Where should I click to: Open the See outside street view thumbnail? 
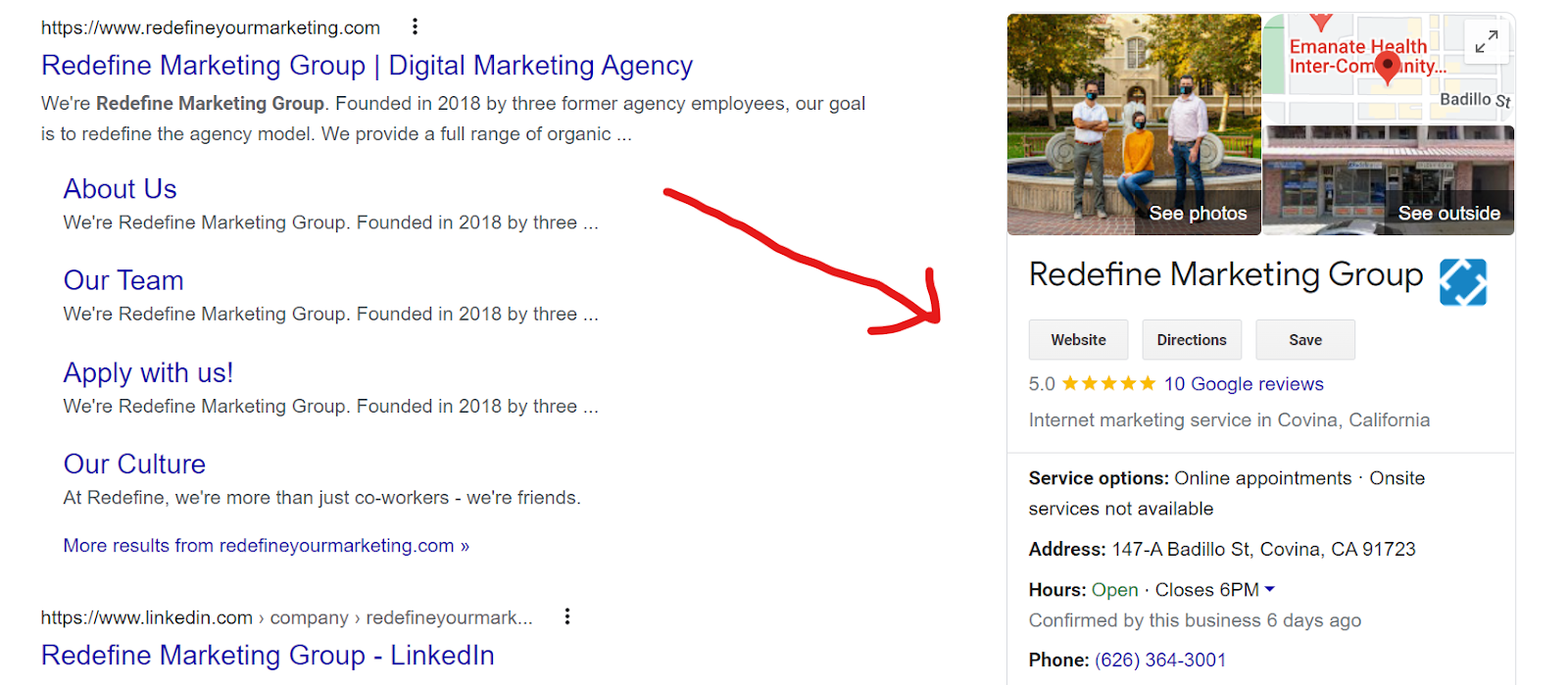point(1389,180)
